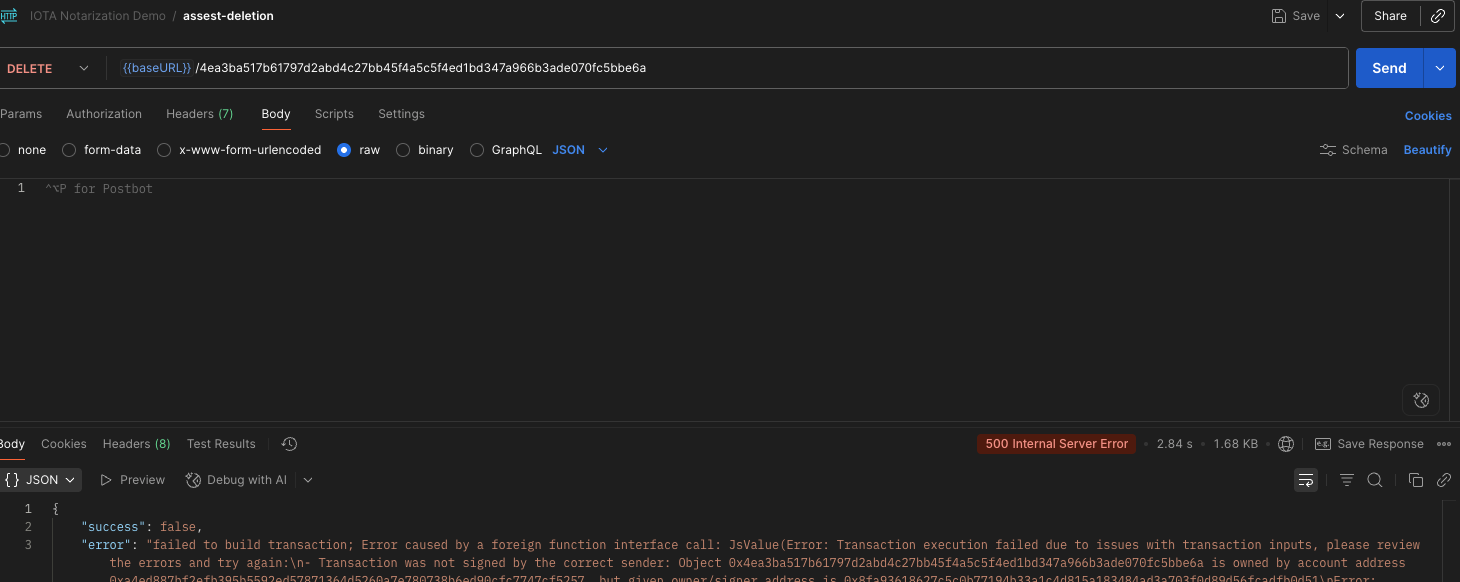Click the filter response icon
The height and width of the screenshot is (582, 1460).
[1347, 480]
